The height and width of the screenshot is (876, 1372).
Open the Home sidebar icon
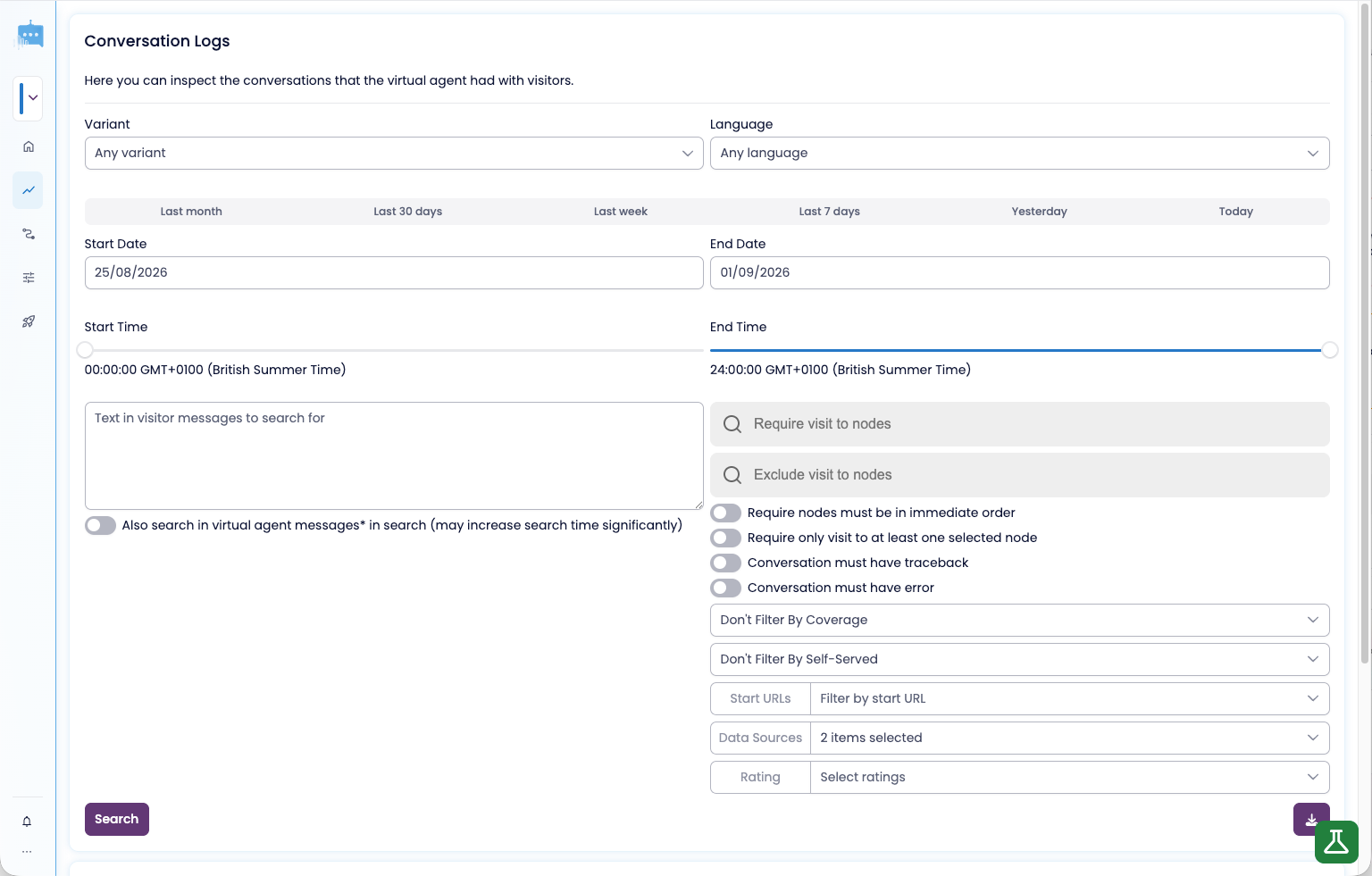click(29, 146)
